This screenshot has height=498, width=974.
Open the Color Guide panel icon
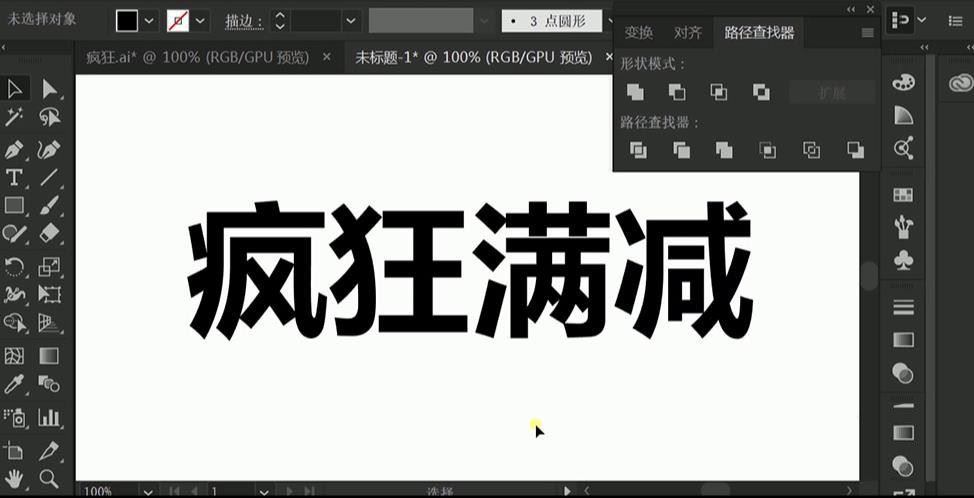coord(903,115)
